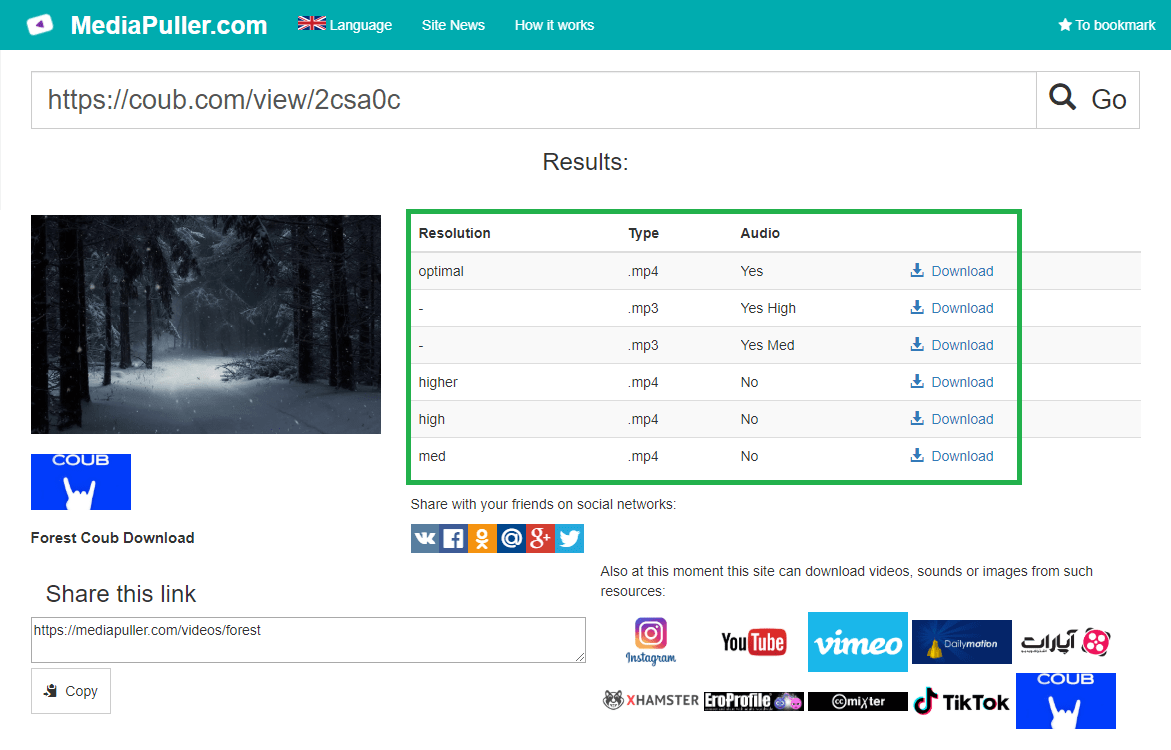This screenshot has width=1171, height=750.
Task: Click the Share this link heading
Action: 121,594
